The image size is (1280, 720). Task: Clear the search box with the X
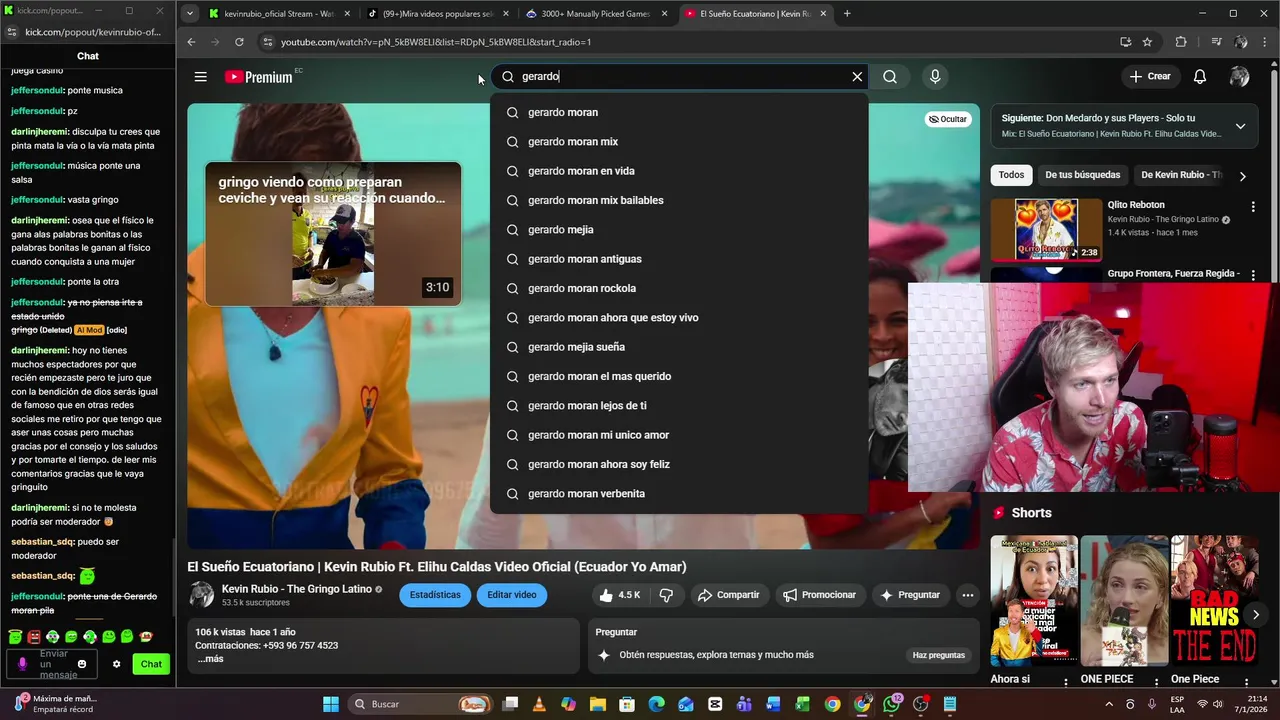point(857,77)
